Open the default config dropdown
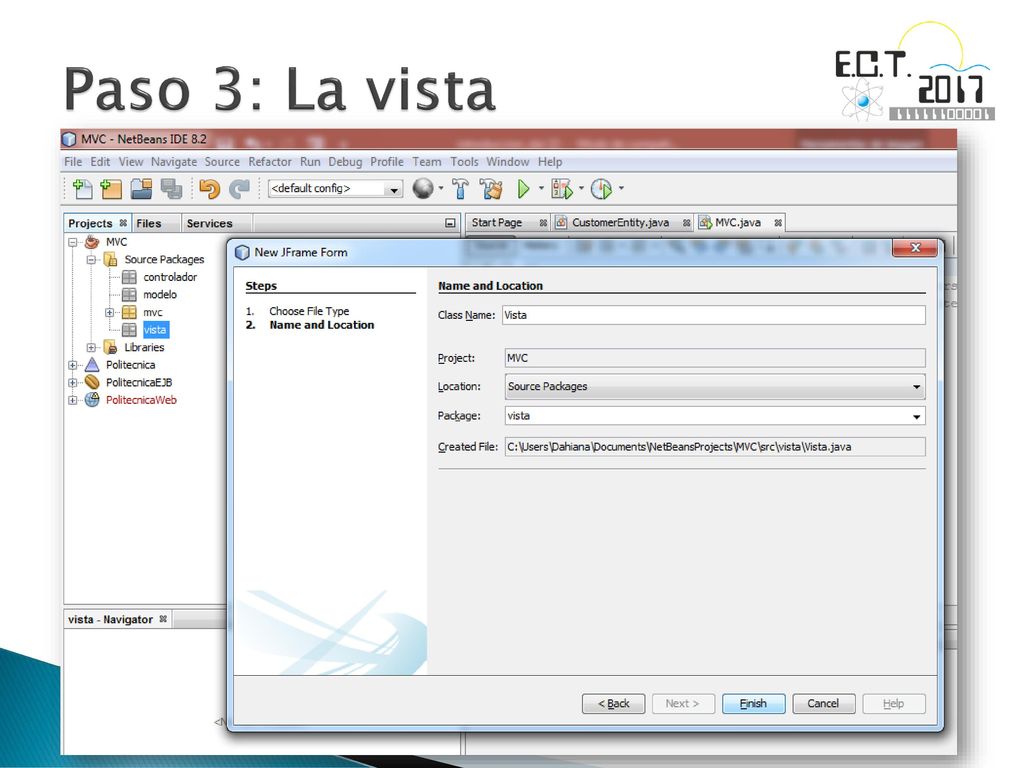 pos(394,189)
